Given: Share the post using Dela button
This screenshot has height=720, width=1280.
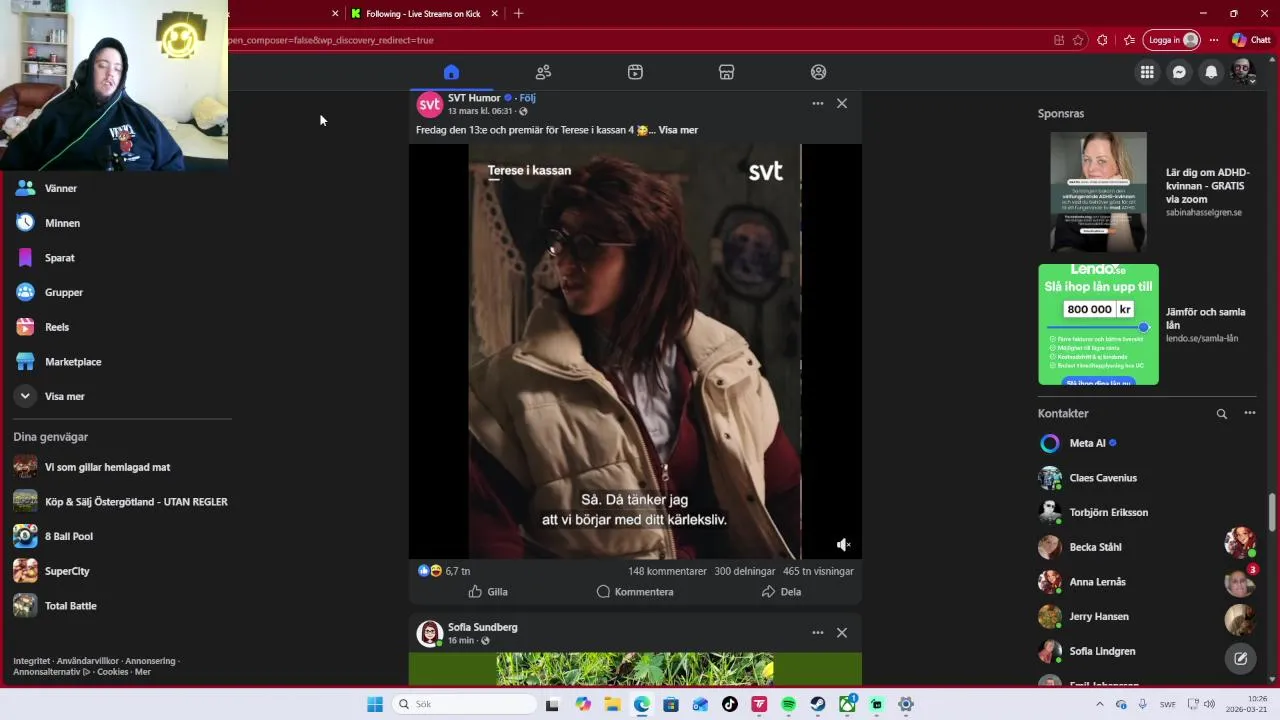Looking at the screenshot, I should click(781, 592).
